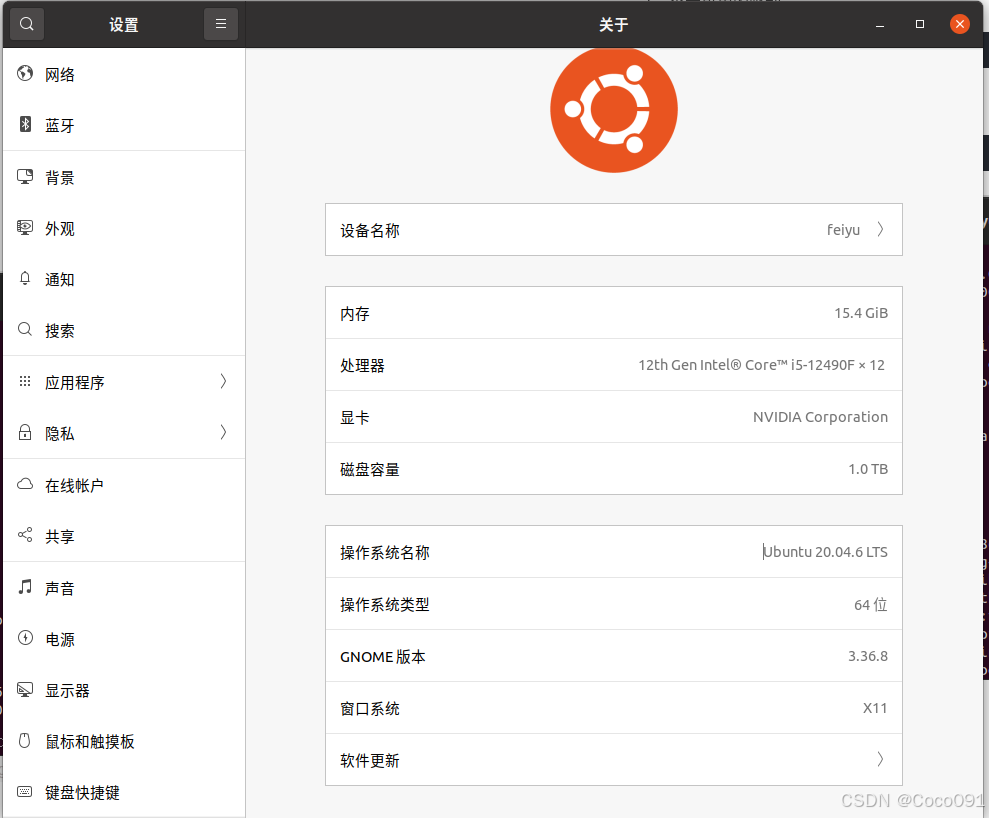989x818 pixels.
Task: Minimize the Settings window
Action: [x=880, y=25]
